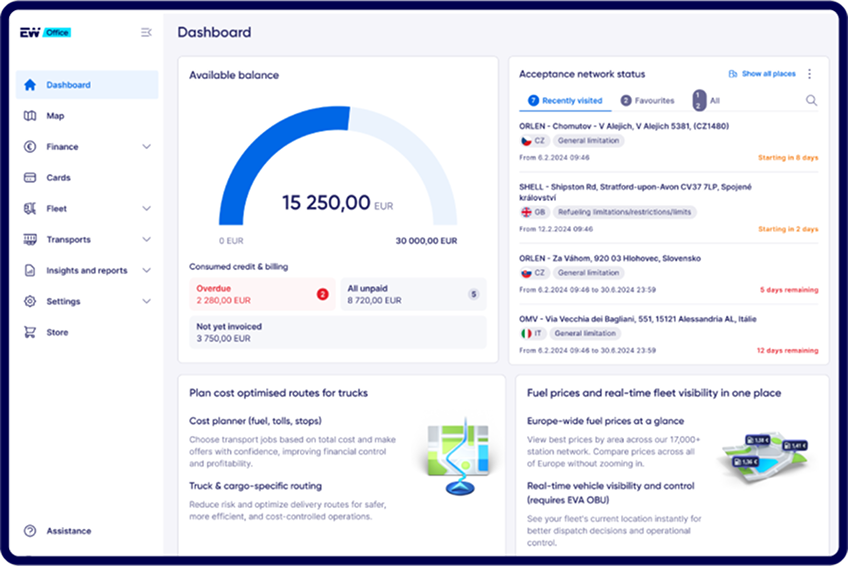This screenshot has height=566, width=848.
Task: Click the Insights and reports document icon
Action: click(x=30, y=270)
